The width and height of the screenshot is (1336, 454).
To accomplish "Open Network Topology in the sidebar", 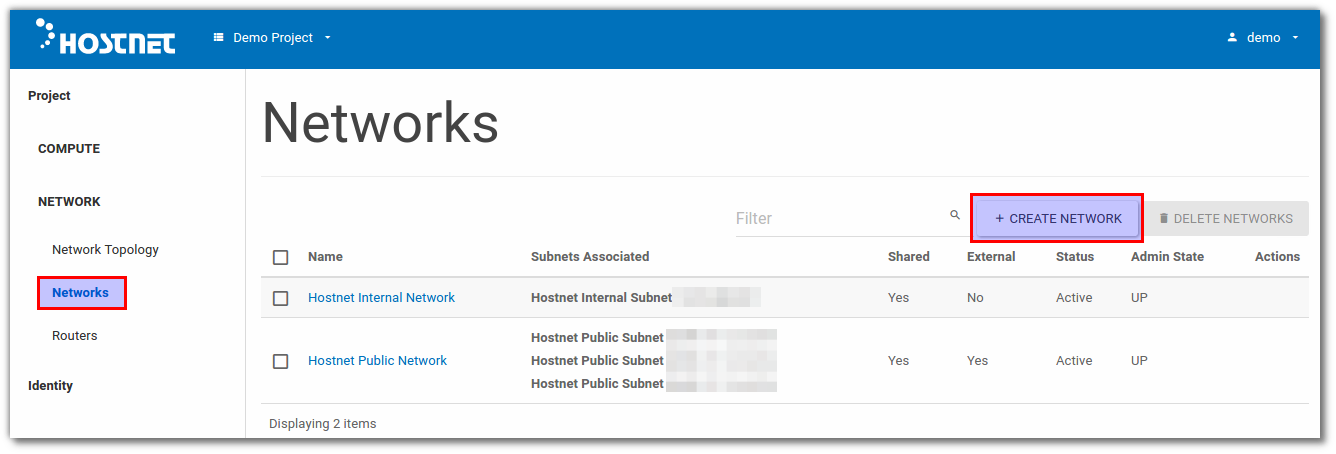I will click(x=105, y=250).
